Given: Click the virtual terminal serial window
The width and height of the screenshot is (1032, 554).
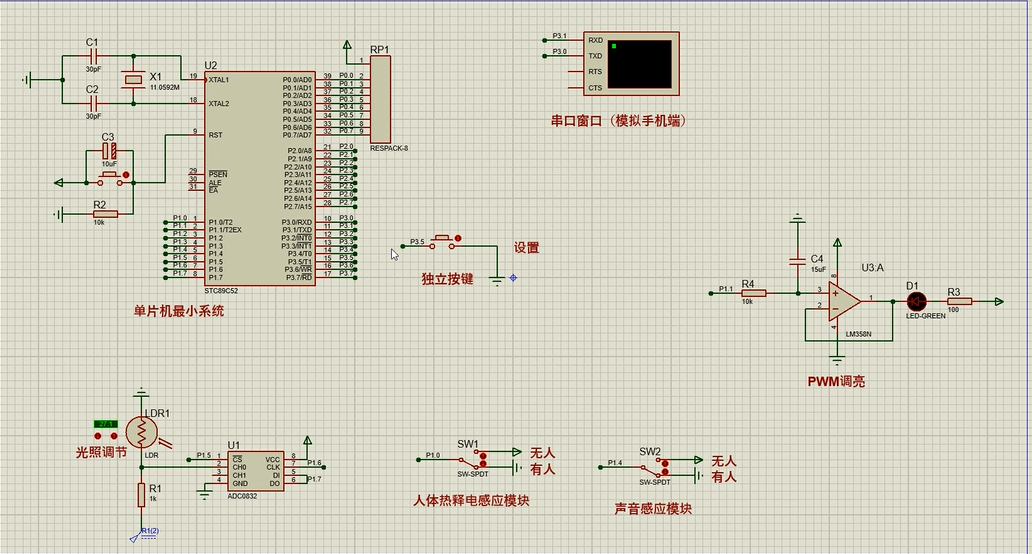Looking at the screenshot, I should pos(631,64).
